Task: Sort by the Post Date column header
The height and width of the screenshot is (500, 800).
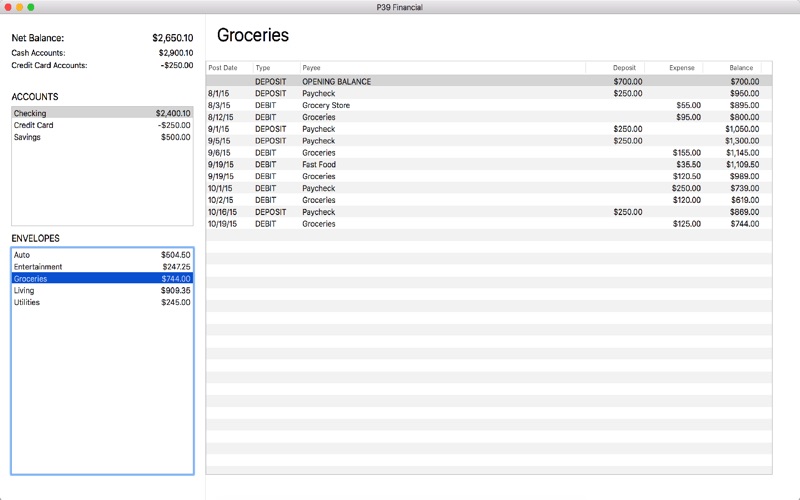Action: tap(223, 68)
